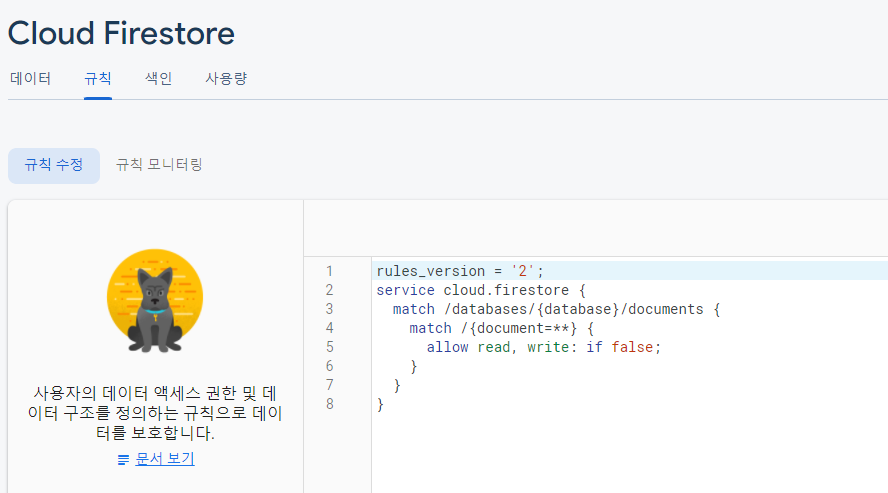Click the match /databases/{database}/documents line
This screenshot has width=888, height=493.
[x=556, y=310]
